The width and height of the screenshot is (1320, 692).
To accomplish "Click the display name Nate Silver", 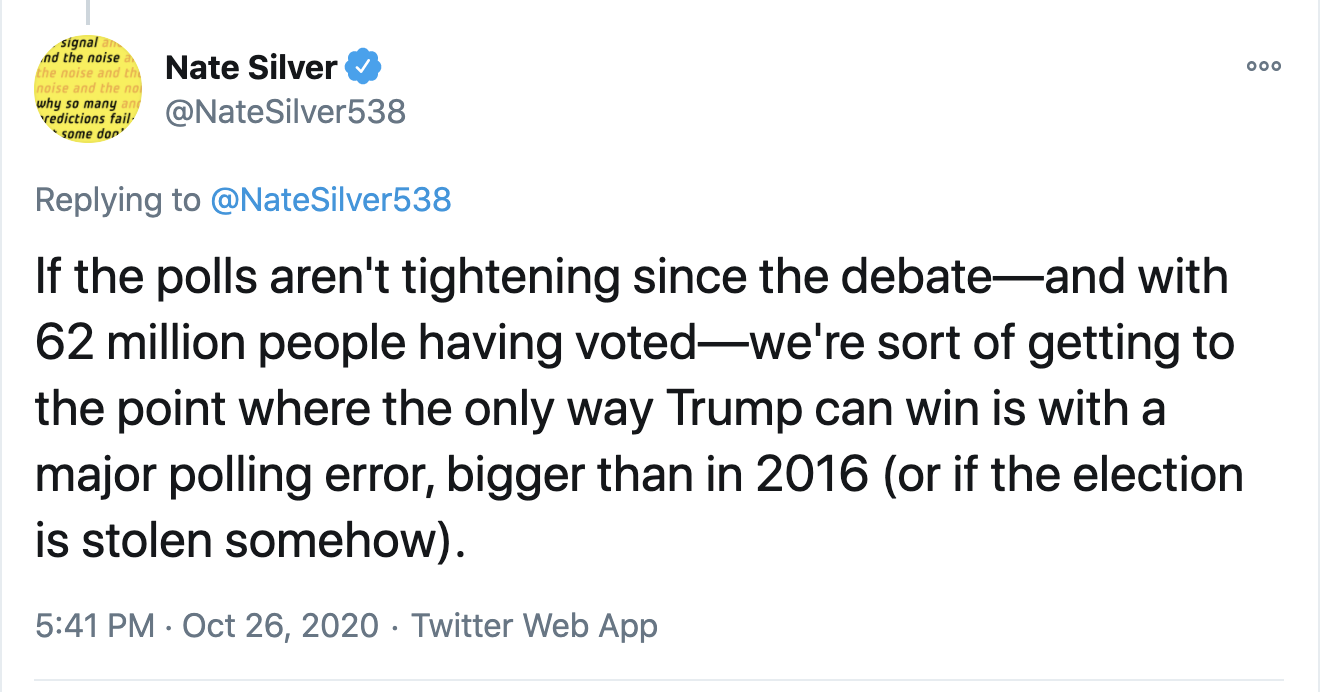I will point(250,68).
